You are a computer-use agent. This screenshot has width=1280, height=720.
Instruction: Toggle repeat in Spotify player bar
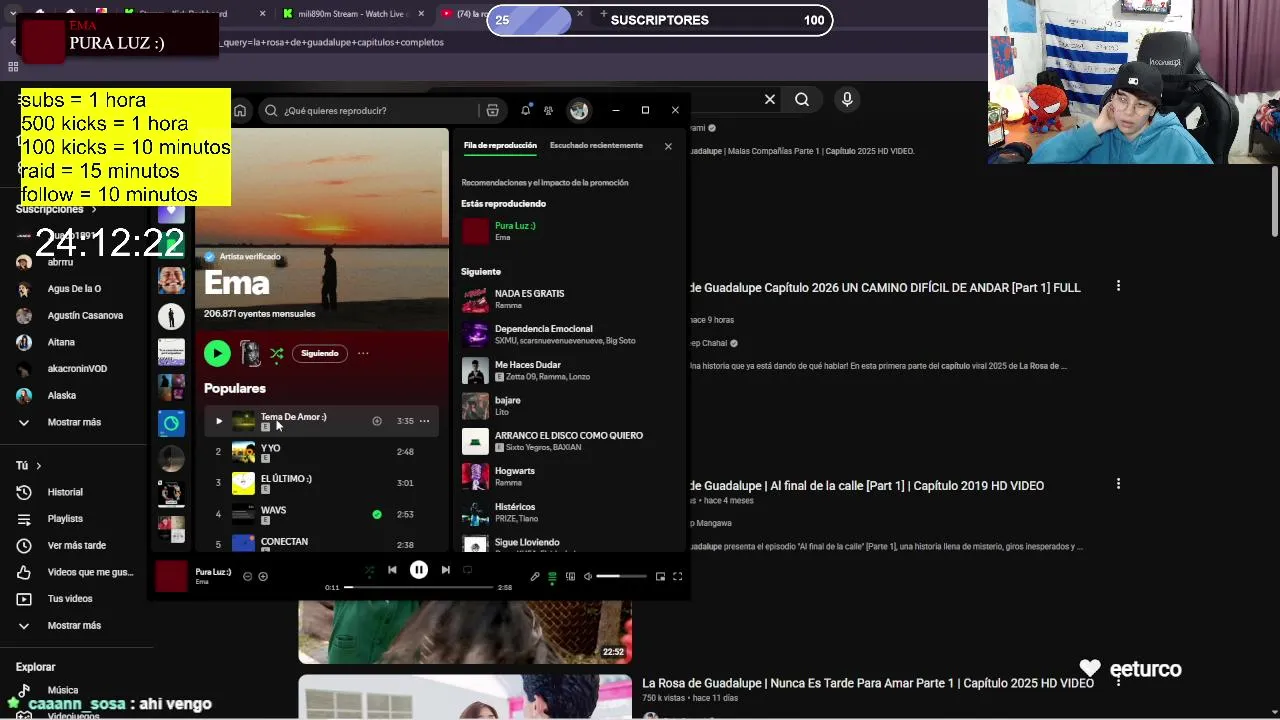coord(467,570)
